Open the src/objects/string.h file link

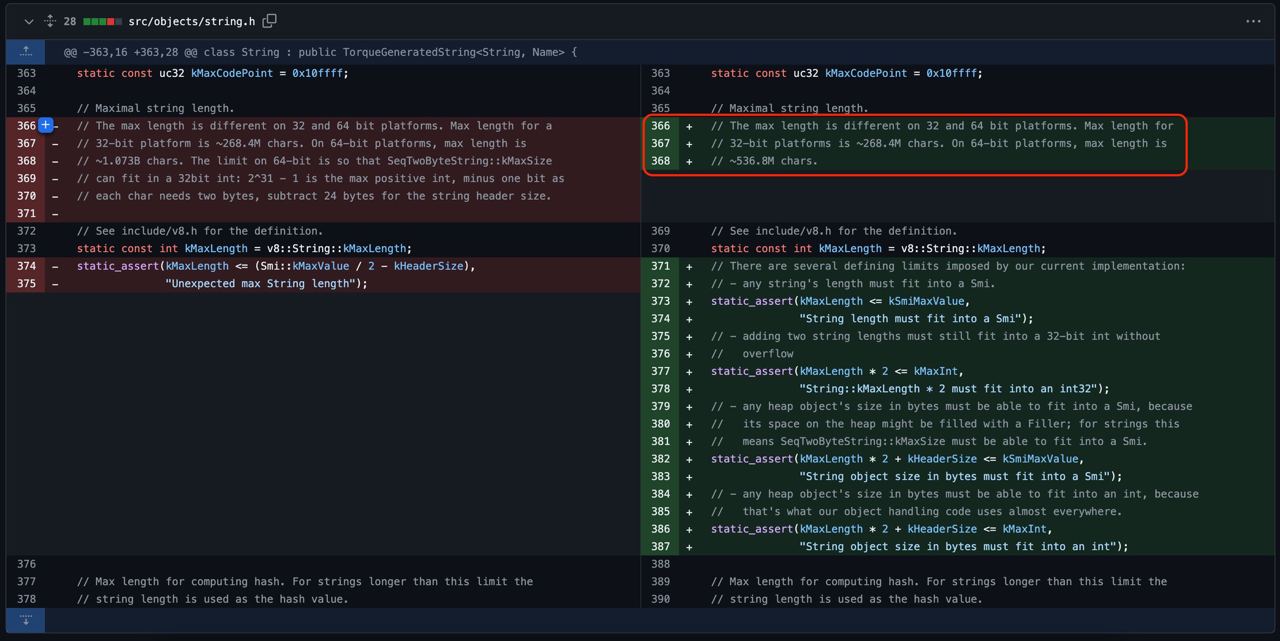193,21
